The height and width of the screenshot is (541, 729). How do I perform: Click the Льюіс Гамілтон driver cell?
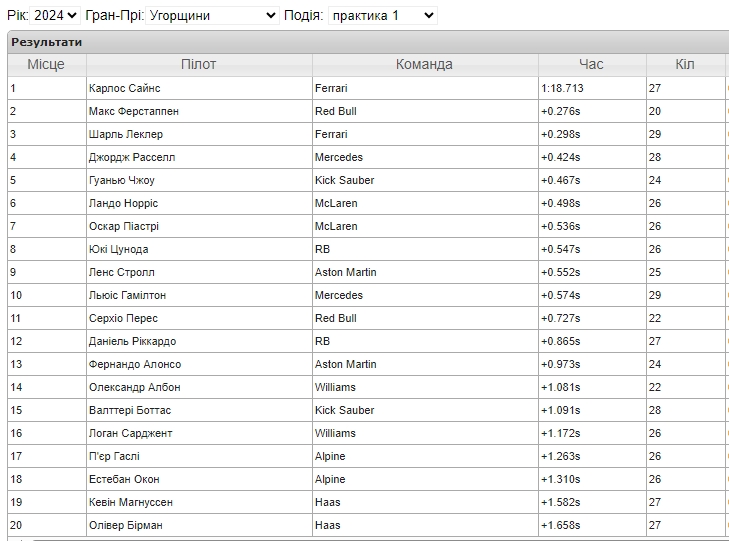[x=199, y=295]
